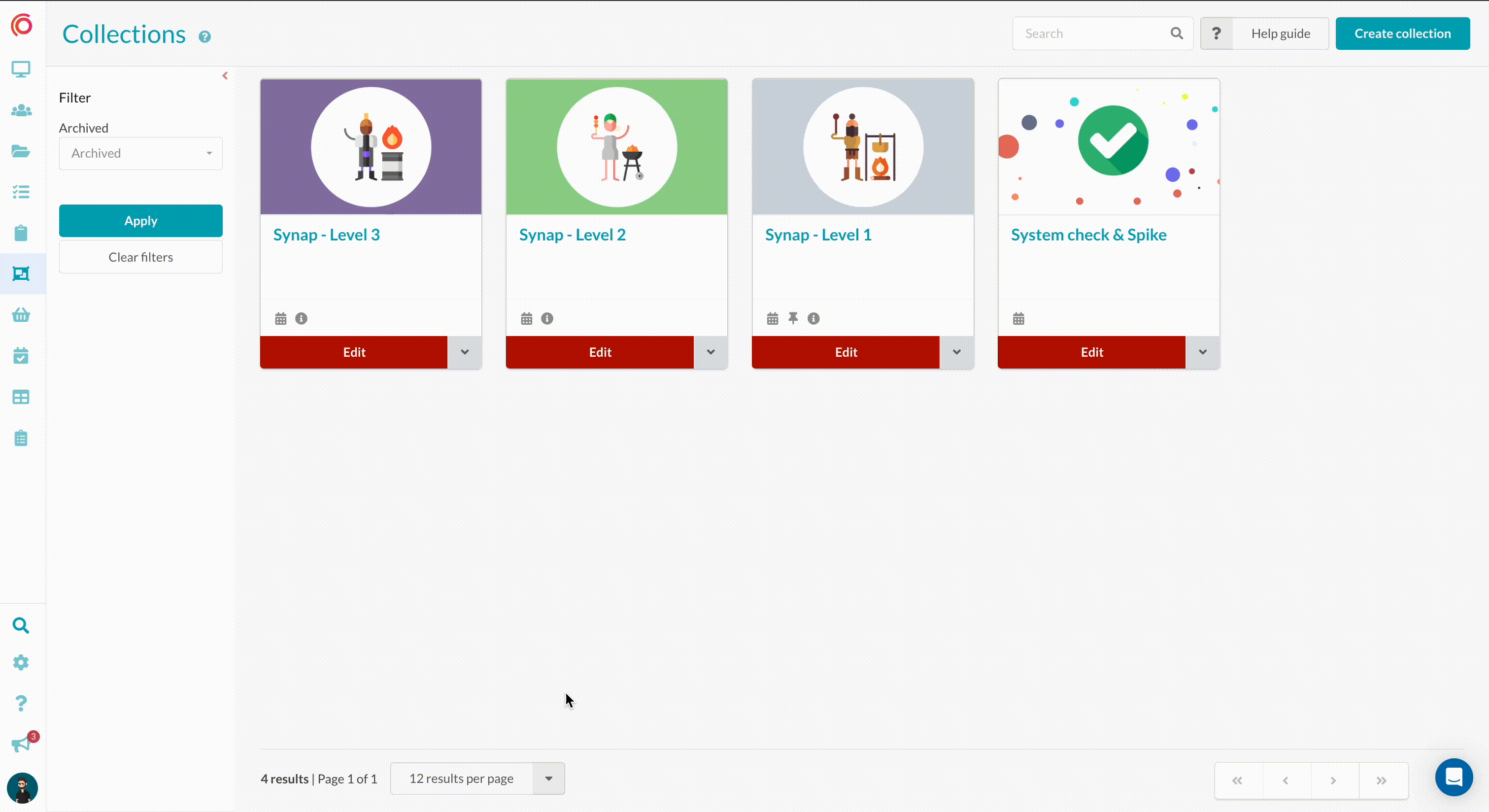Expand options arrow beside Synap - Level 2 Edit

[711, 352]
